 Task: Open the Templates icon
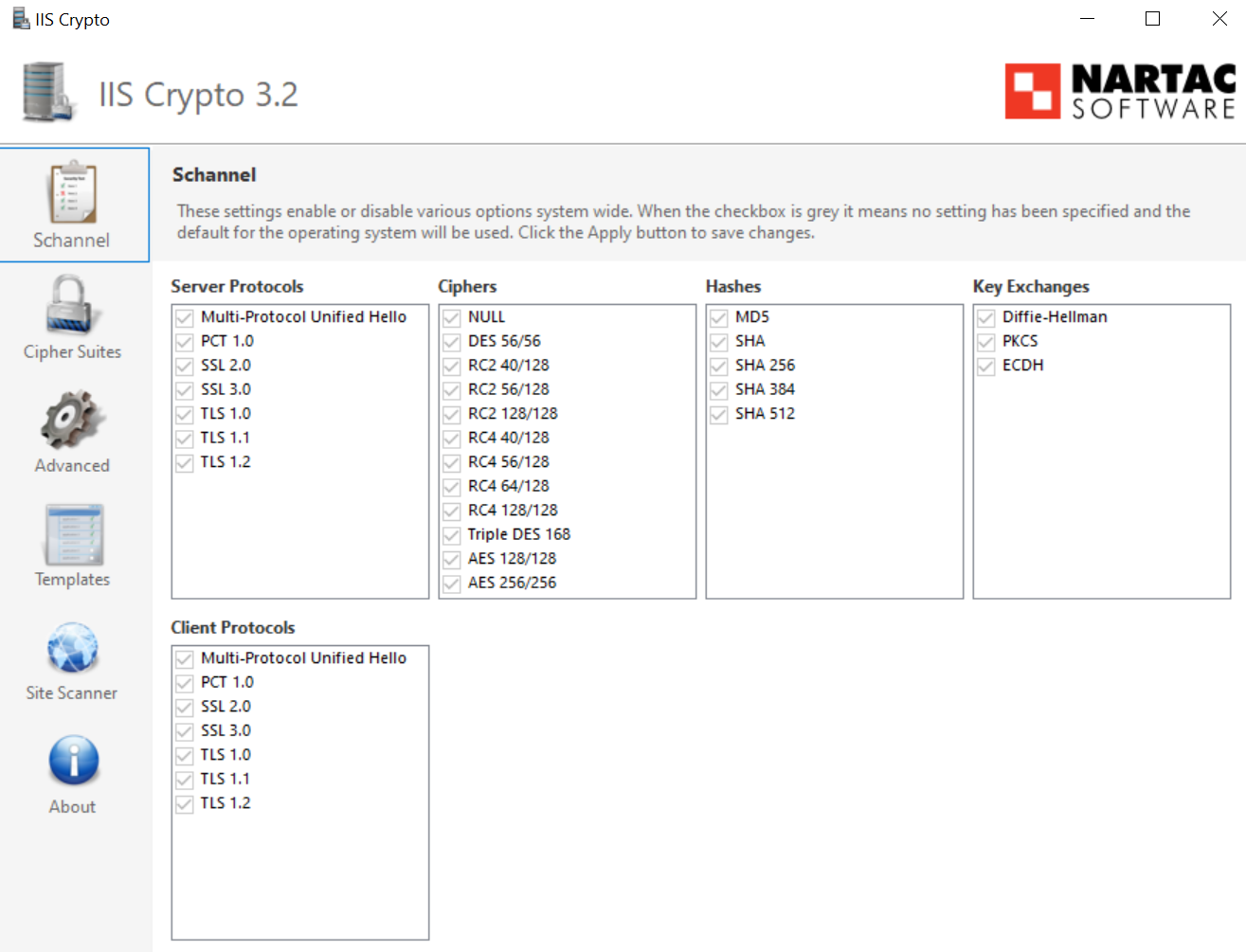pos(73,533)
